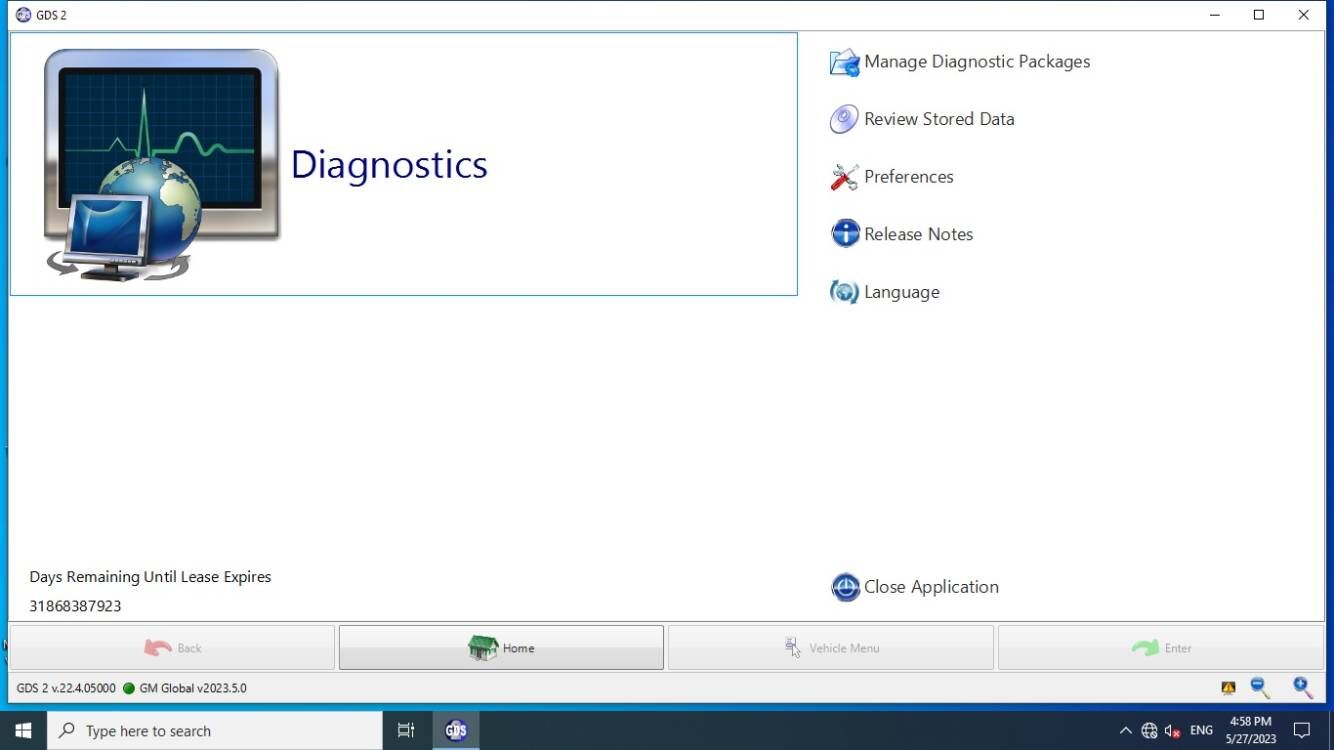The image size is (1334, 750).
Task: Close the GDS 2 window
Action: pos(1304,15)
